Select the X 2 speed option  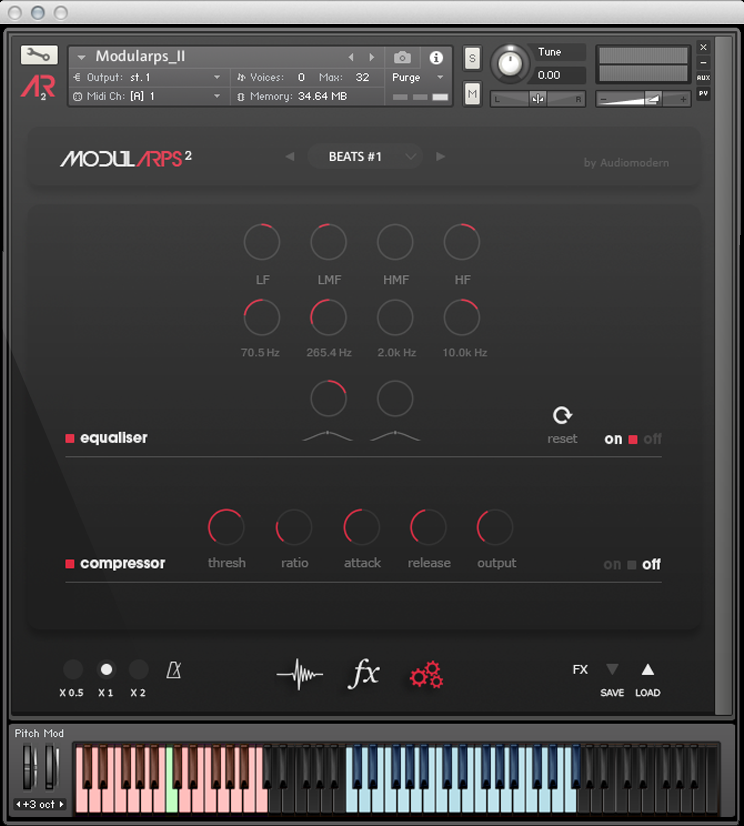(139, 670)
